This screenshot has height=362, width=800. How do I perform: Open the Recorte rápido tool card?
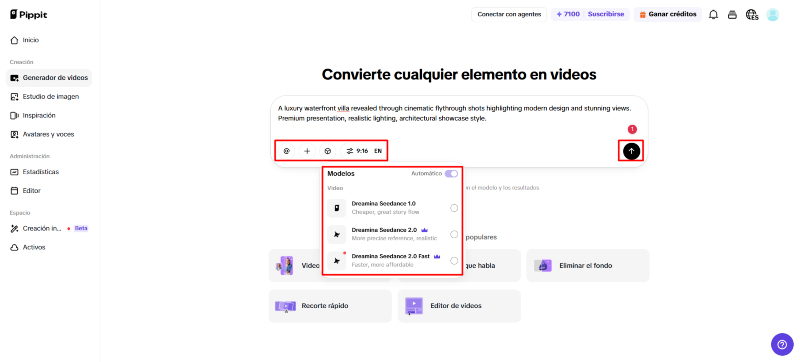pos(330,306)
